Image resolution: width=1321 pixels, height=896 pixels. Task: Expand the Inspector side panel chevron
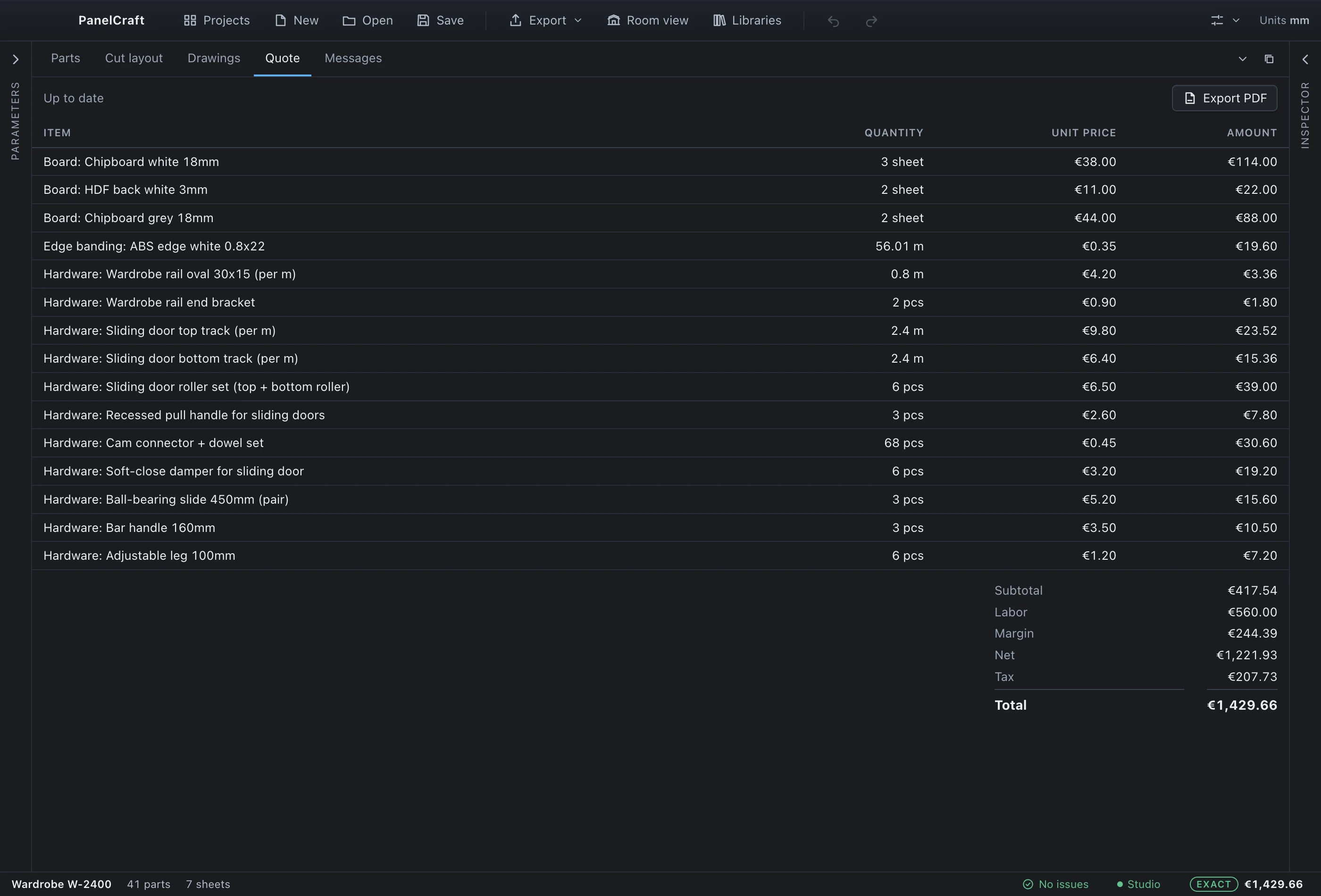[1305, 59]
